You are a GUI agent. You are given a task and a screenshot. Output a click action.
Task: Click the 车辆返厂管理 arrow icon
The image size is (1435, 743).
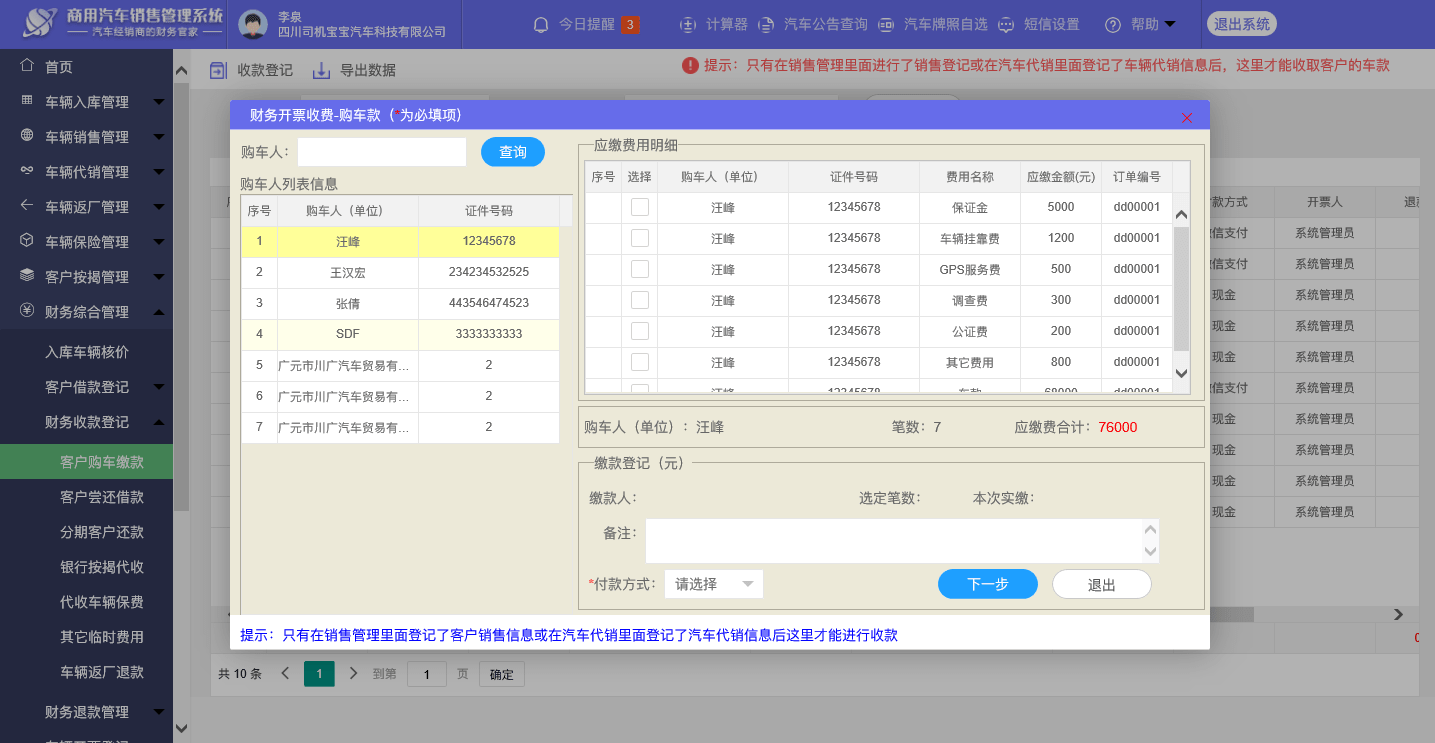pyautogui.click(x=27, y=206)
